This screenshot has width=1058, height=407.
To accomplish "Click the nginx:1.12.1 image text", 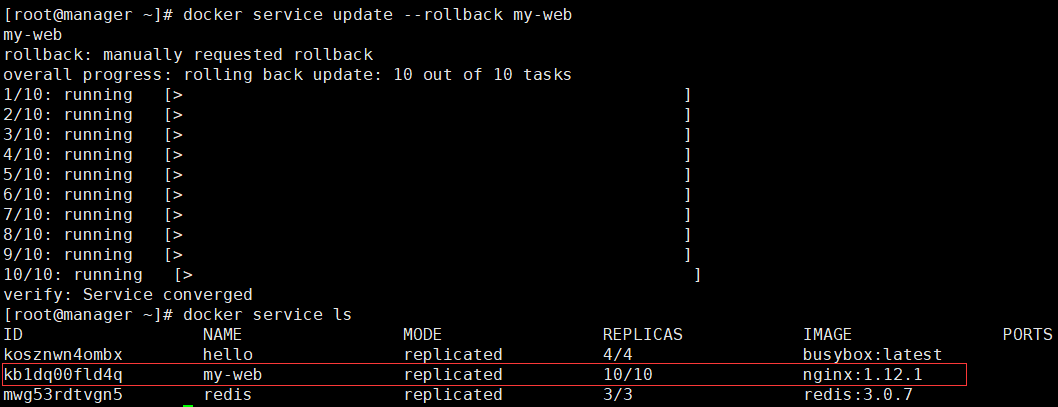I will [862, 375].
